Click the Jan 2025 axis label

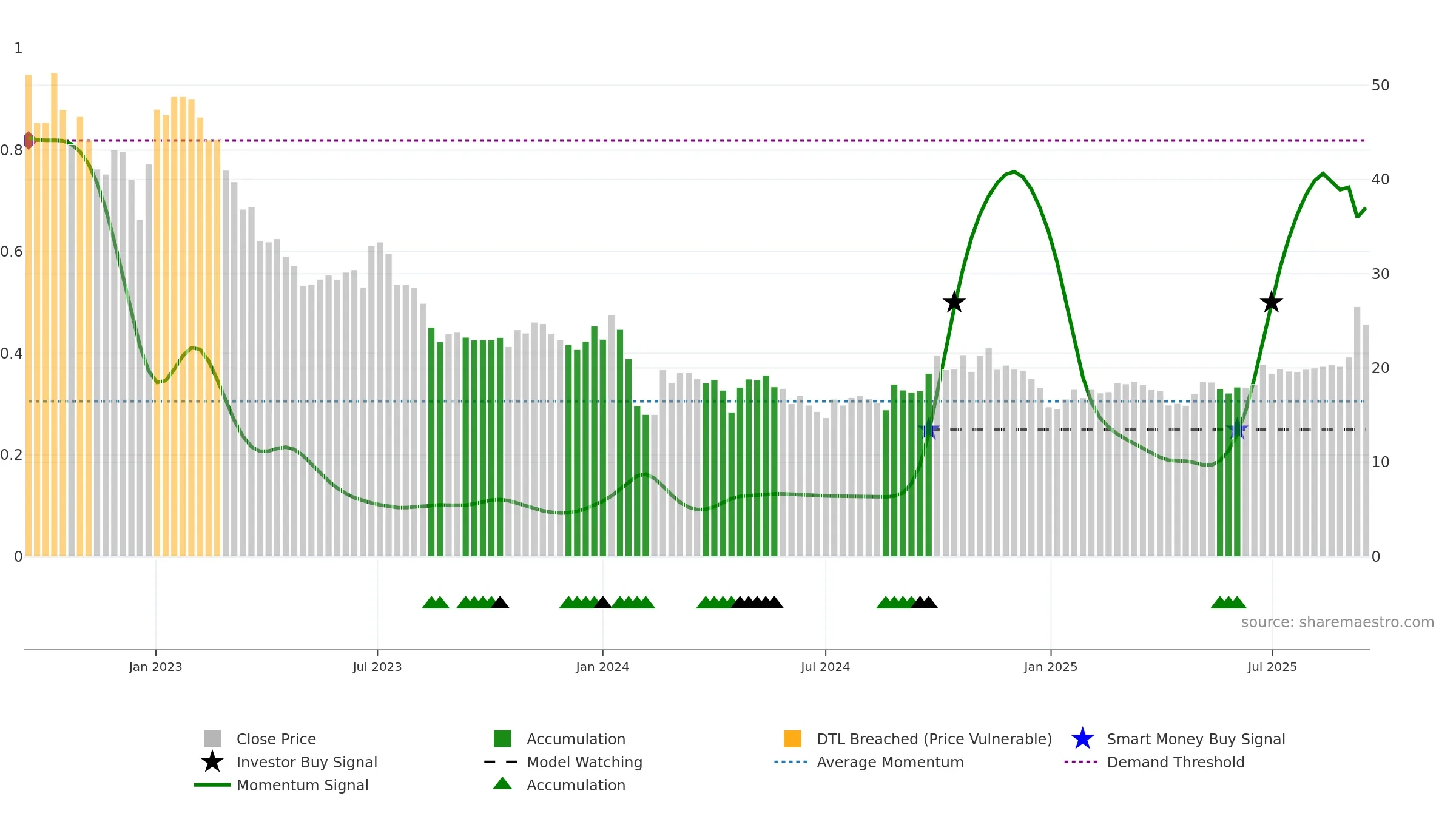click(1051, 667)
